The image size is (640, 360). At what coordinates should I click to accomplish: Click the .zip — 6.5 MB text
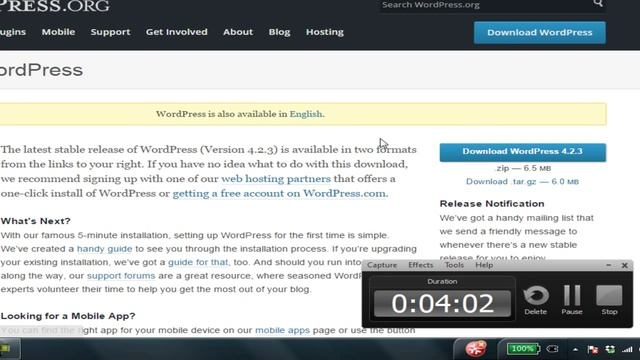click(x=523, y=168)
